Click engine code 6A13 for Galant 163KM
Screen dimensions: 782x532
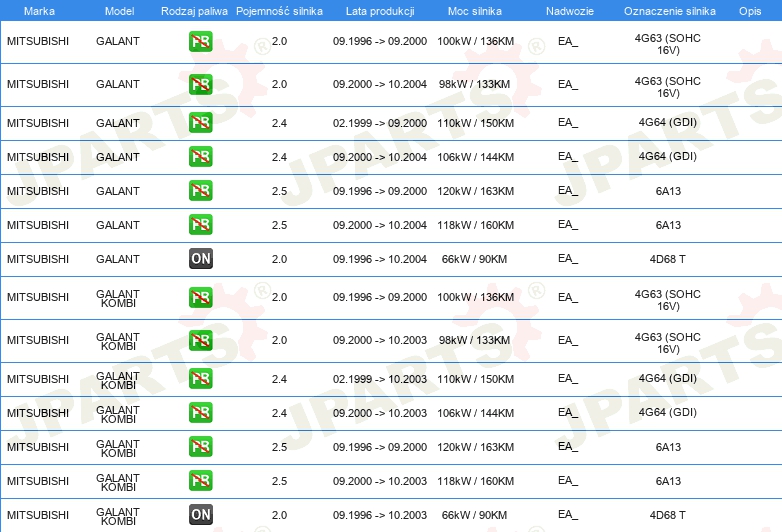tap(668, 191)
